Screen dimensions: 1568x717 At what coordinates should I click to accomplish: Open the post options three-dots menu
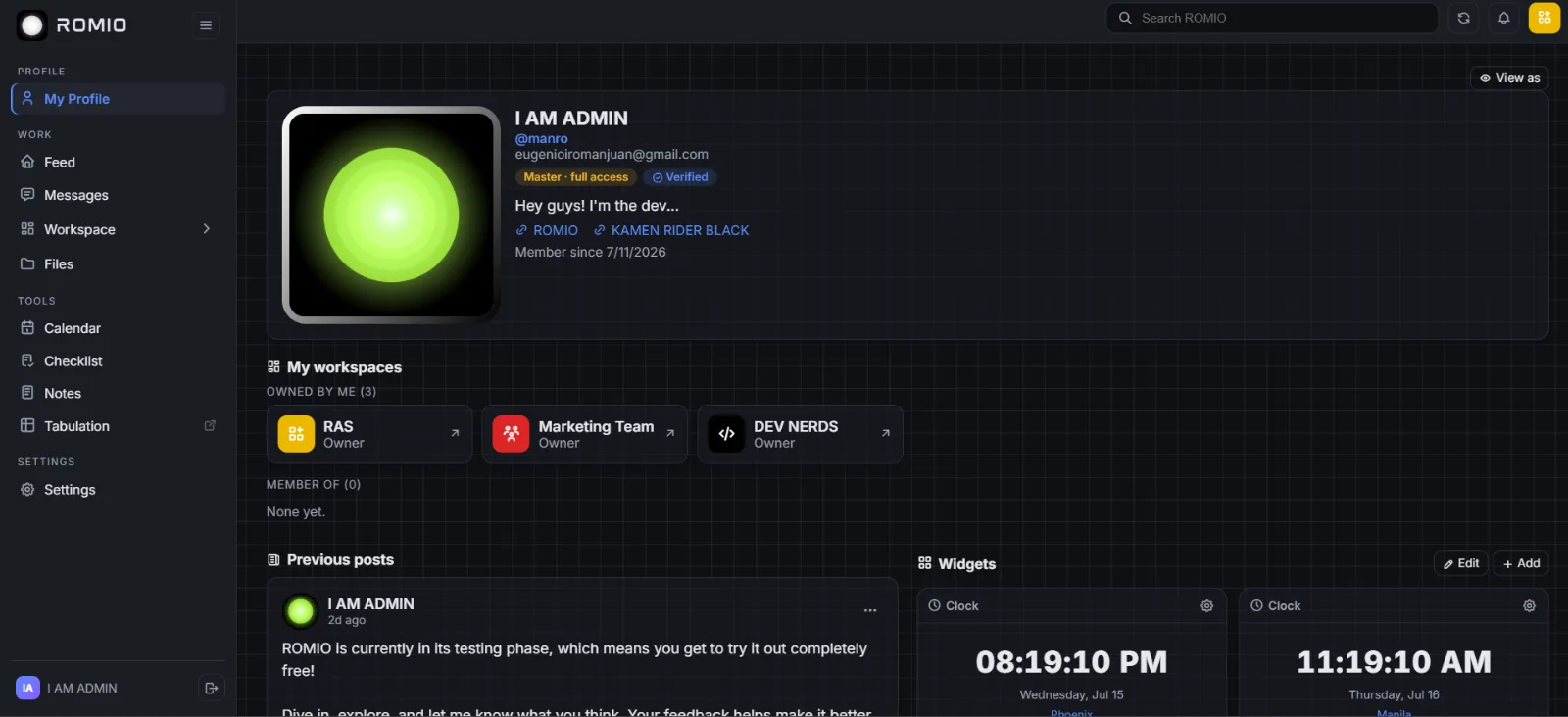pyautogui.click(x=869, y=610)
